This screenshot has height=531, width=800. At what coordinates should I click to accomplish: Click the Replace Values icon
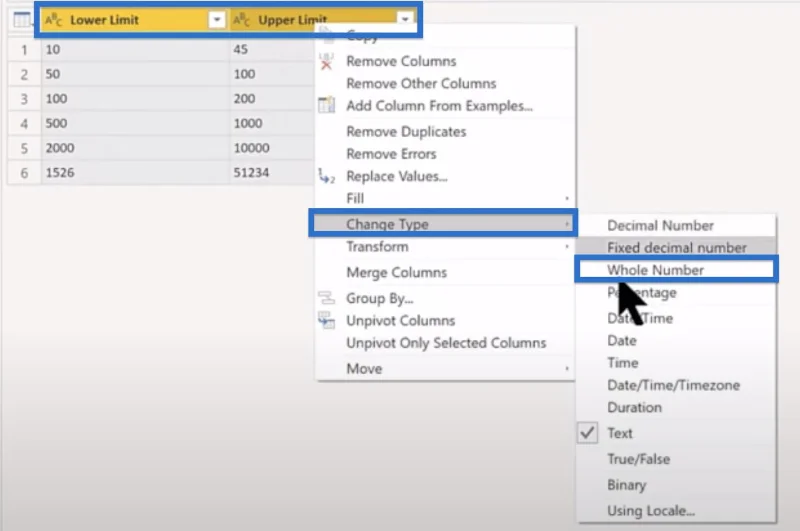pos(327,176)
